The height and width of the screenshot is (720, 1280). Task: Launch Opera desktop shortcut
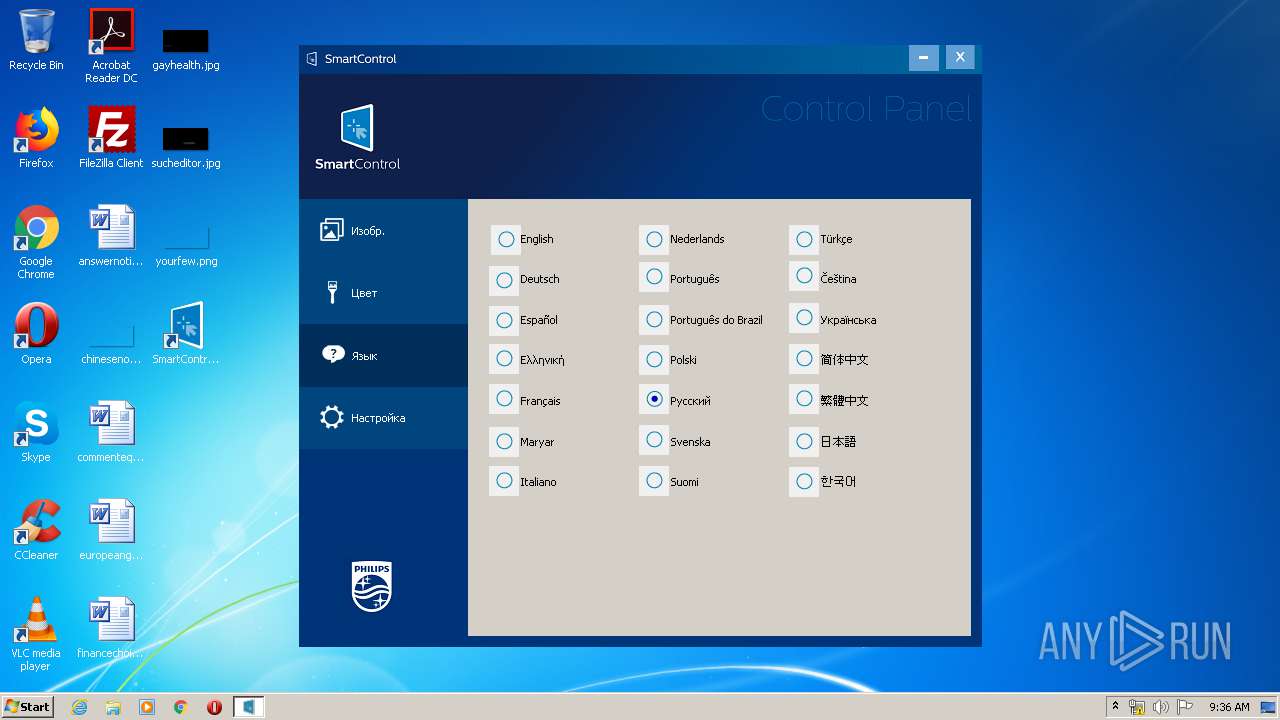tap(36, 334)
